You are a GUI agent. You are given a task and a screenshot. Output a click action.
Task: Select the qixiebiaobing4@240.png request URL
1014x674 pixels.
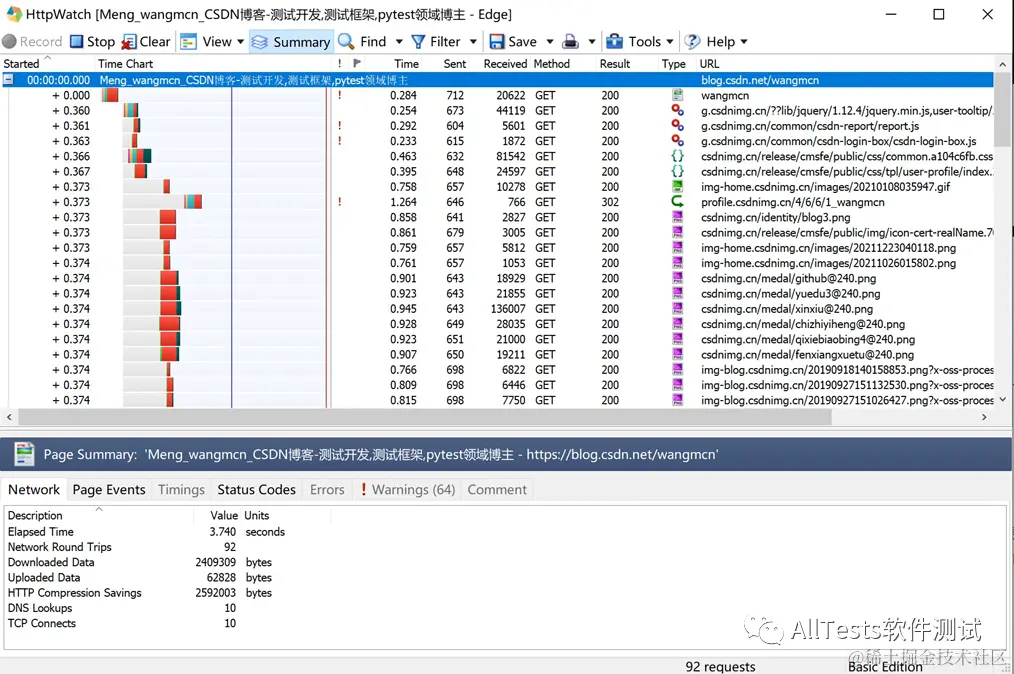[808, 340]
